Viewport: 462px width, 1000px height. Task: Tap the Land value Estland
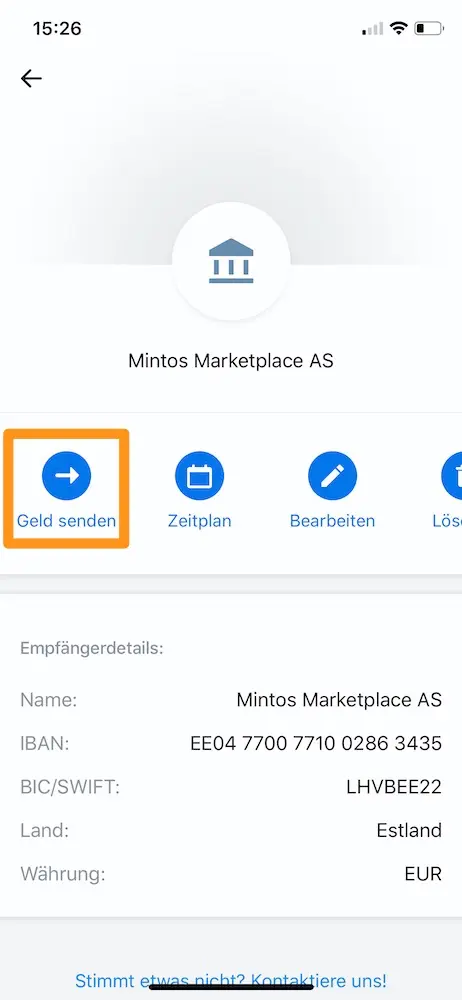click(x=409, y=830)
